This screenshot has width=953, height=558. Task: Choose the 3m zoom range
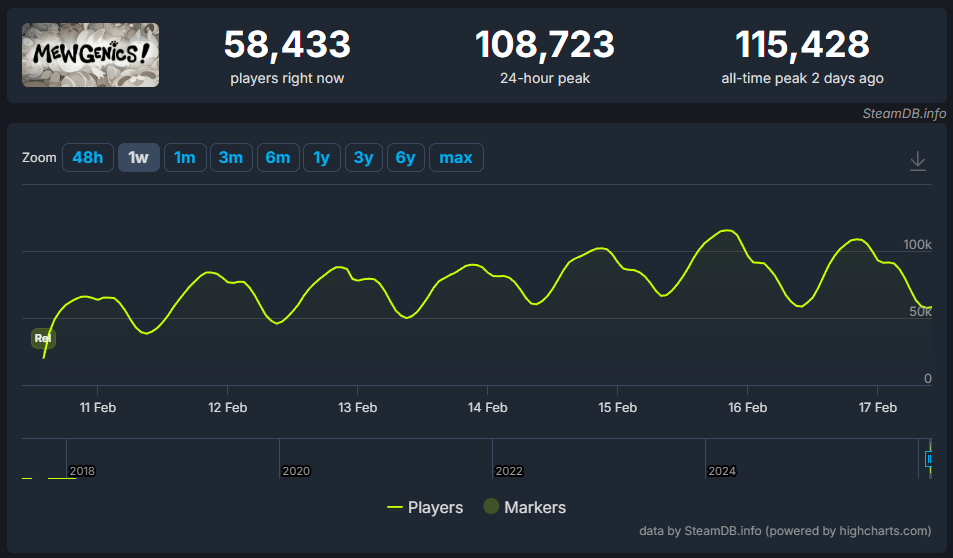231,157
